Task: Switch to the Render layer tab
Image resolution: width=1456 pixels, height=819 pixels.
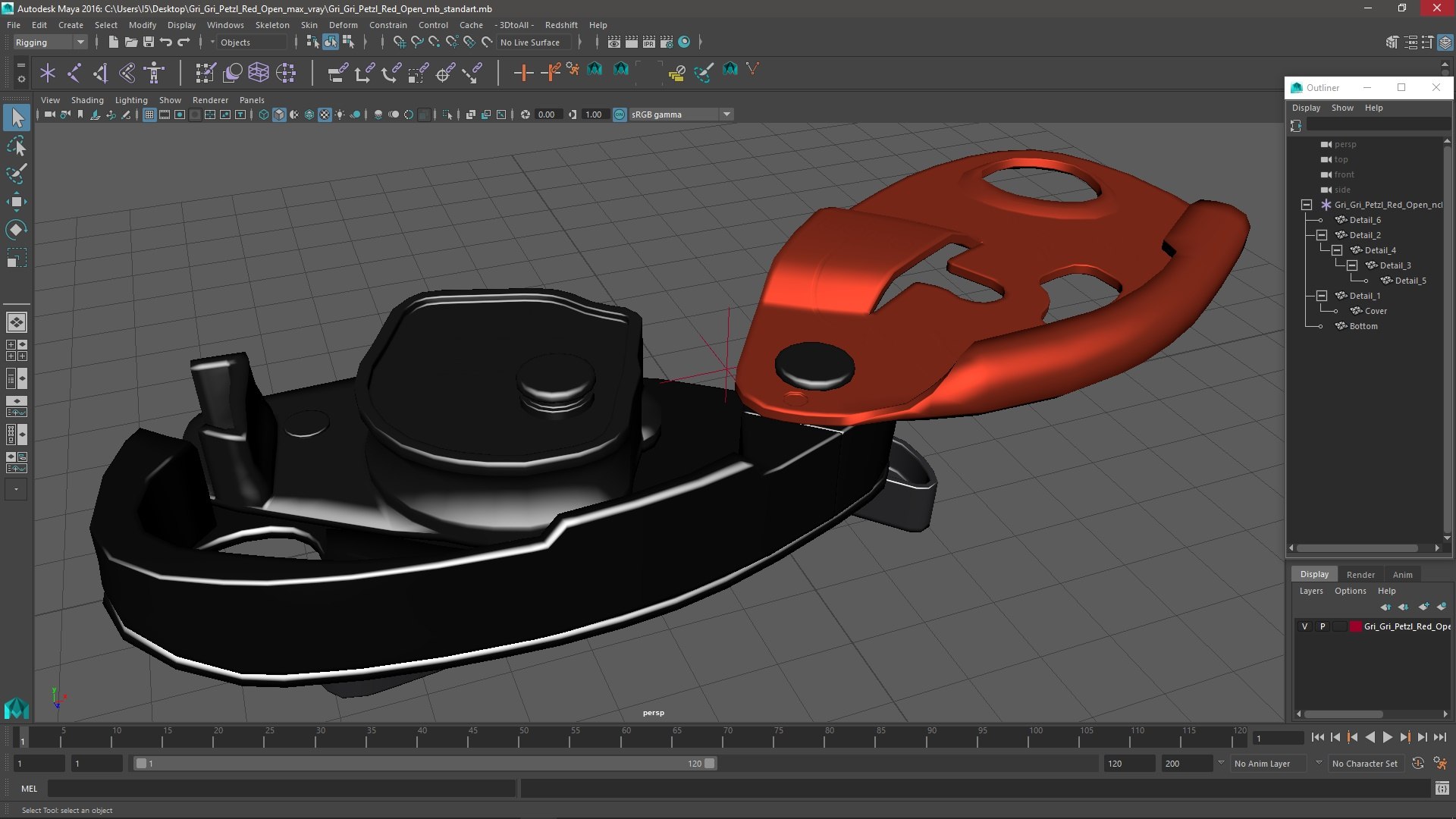Action: [x=1360, y=575]
